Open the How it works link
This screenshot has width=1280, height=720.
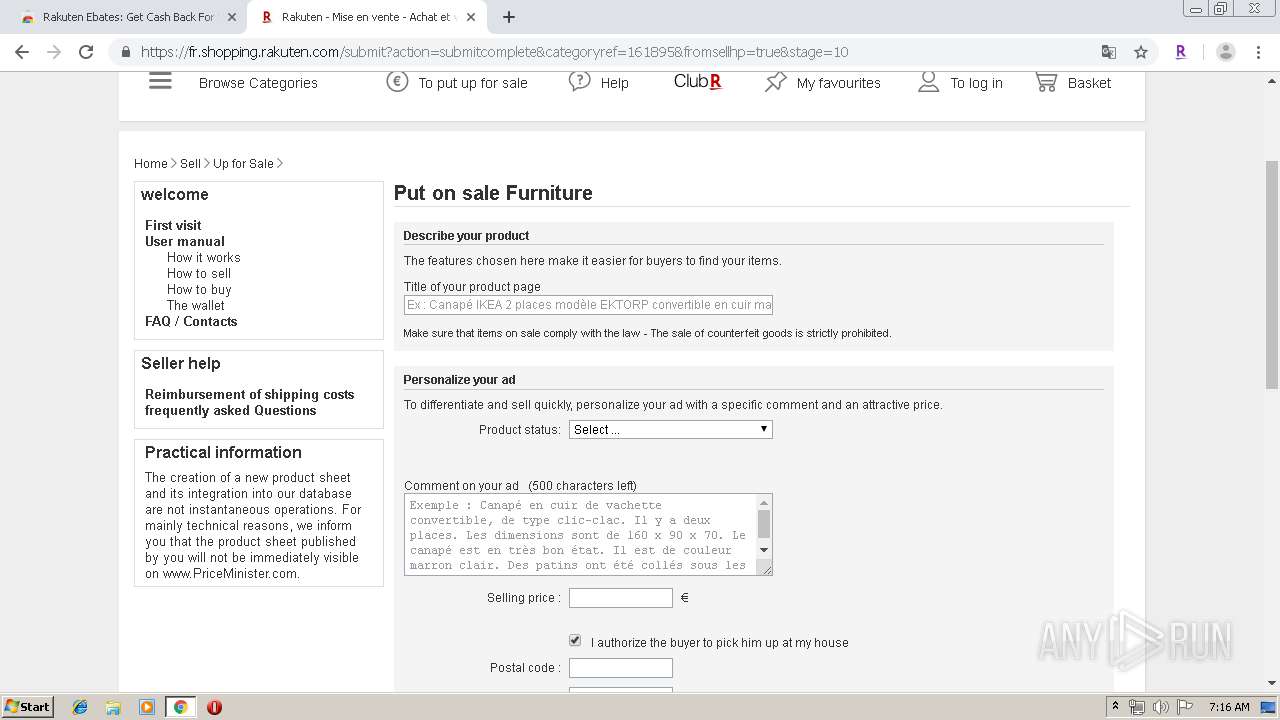[x=203, y=257]
